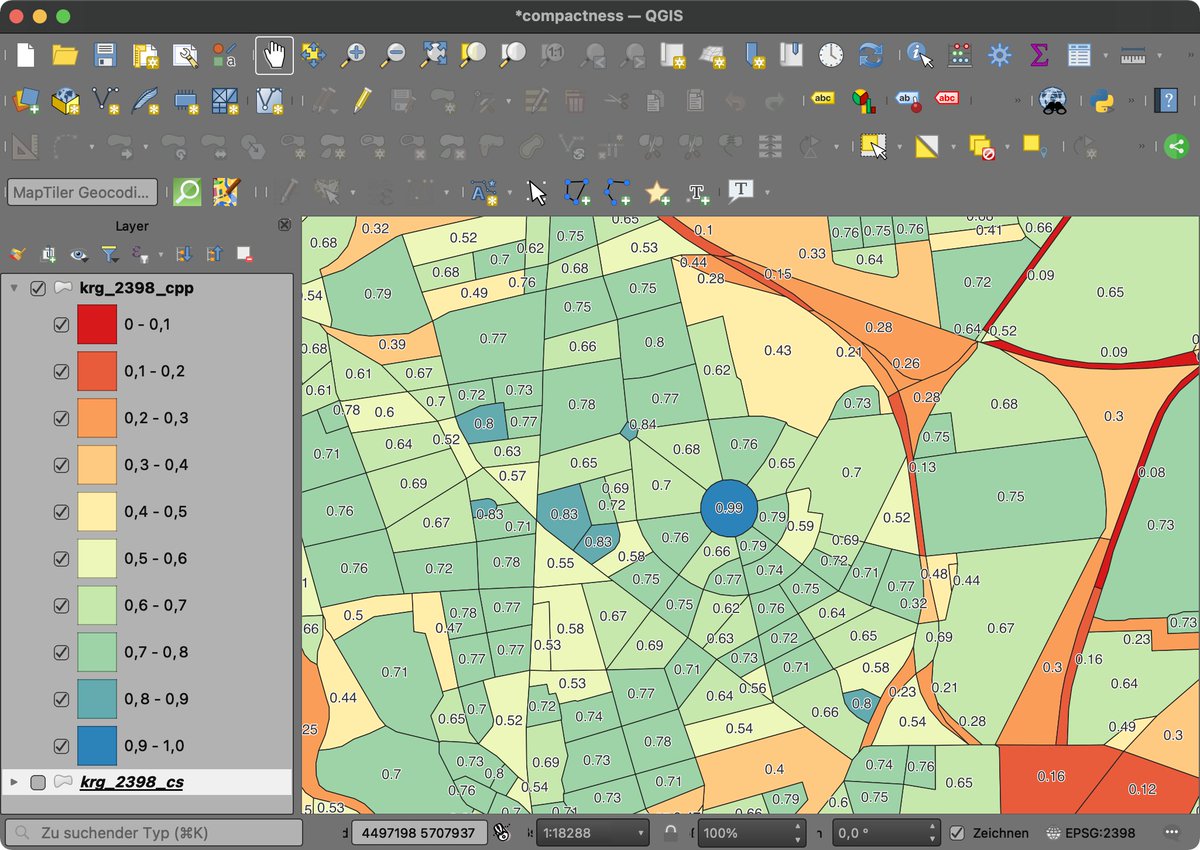Open the Help Contents book icon
The height and width of the screenshot is (850, 1200).
[x=1166, y=100]
